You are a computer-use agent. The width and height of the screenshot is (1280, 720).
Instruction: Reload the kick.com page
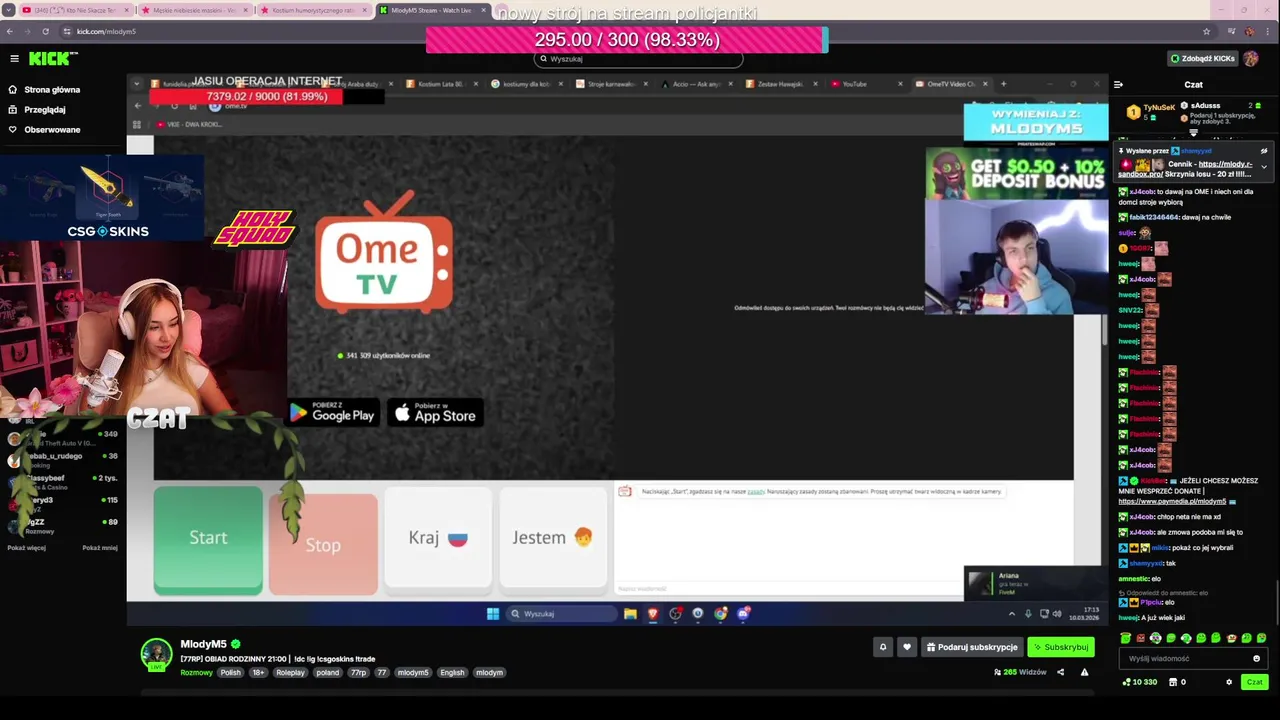tap(45, 31)
